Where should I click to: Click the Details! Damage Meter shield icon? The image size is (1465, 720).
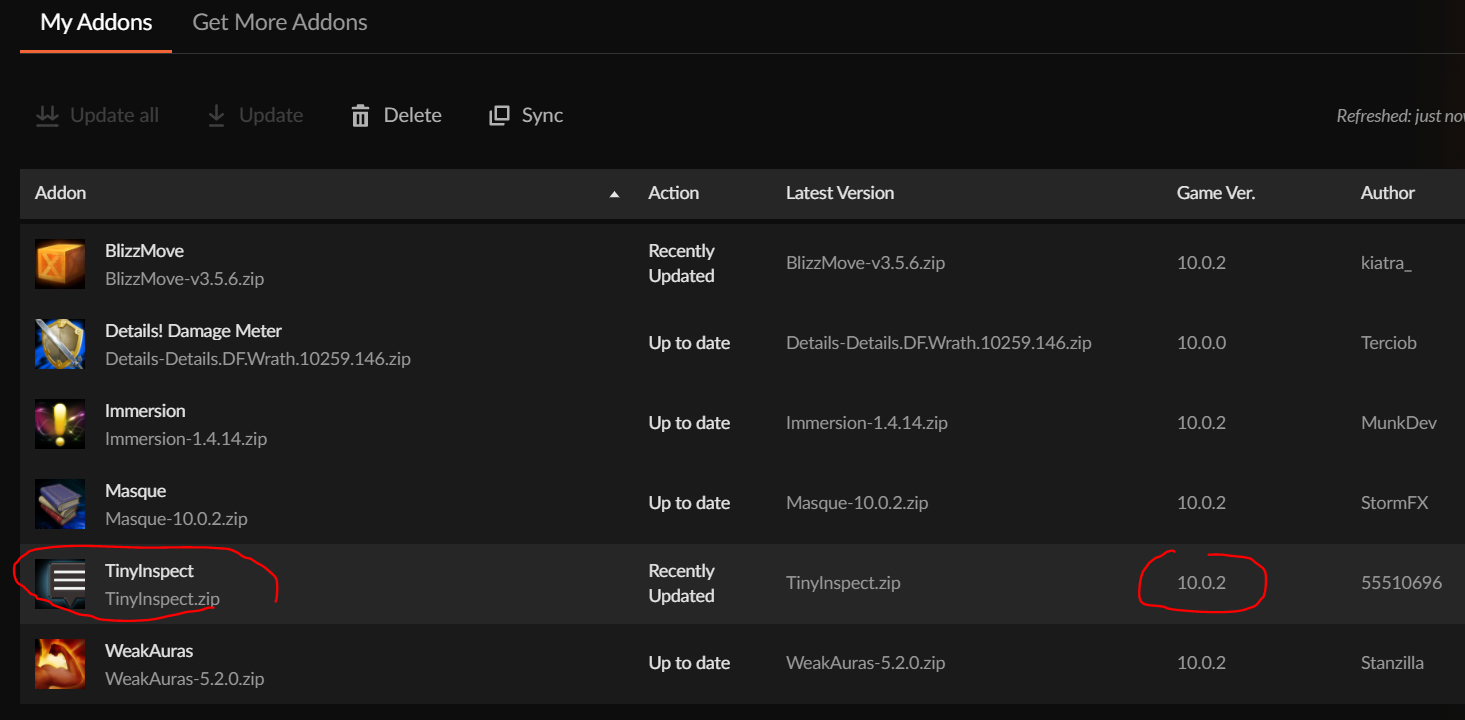pos(60,344)
